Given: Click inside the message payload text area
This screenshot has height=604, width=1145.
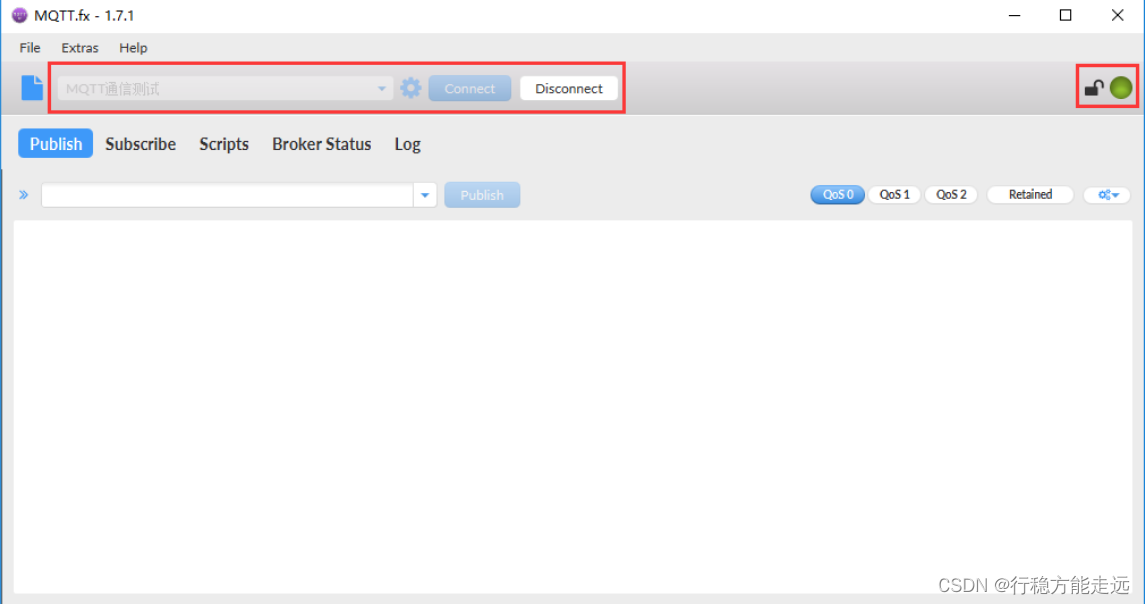Looking at the screenshot, I should (572, 406).
